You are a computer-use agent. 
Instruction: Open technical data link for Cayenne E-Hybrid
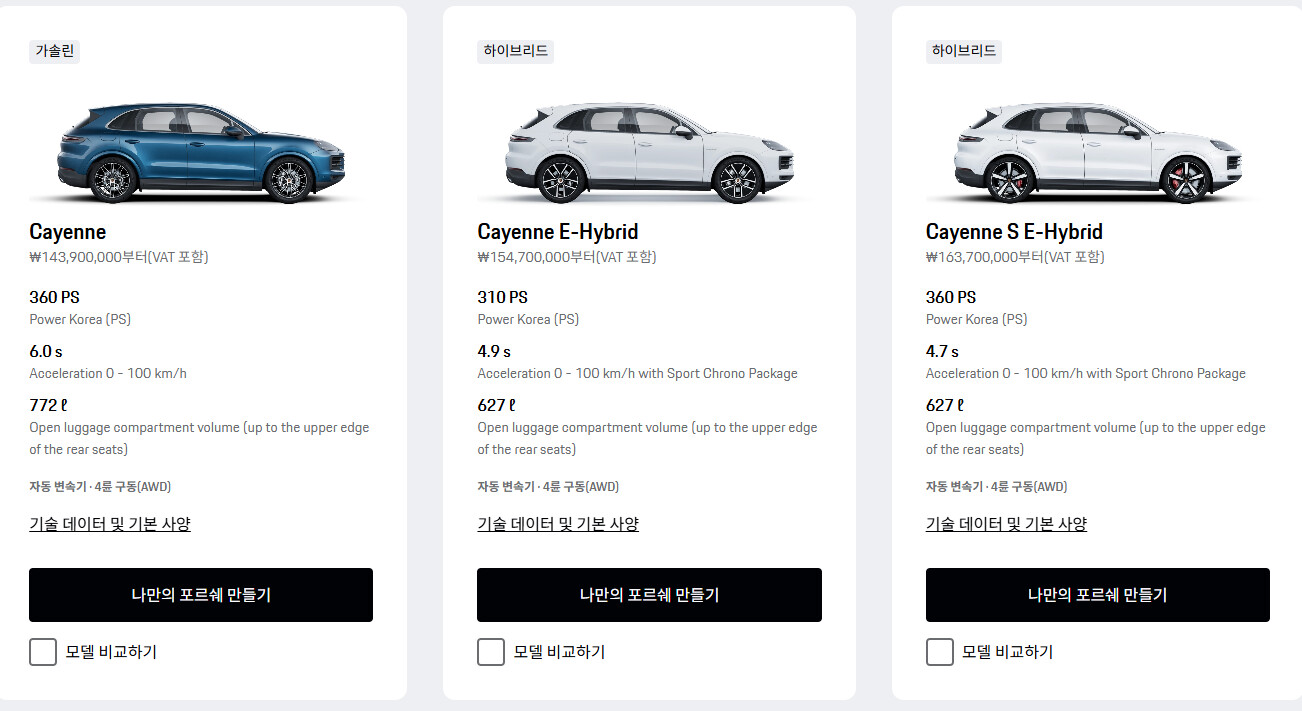tap(558, 524)
